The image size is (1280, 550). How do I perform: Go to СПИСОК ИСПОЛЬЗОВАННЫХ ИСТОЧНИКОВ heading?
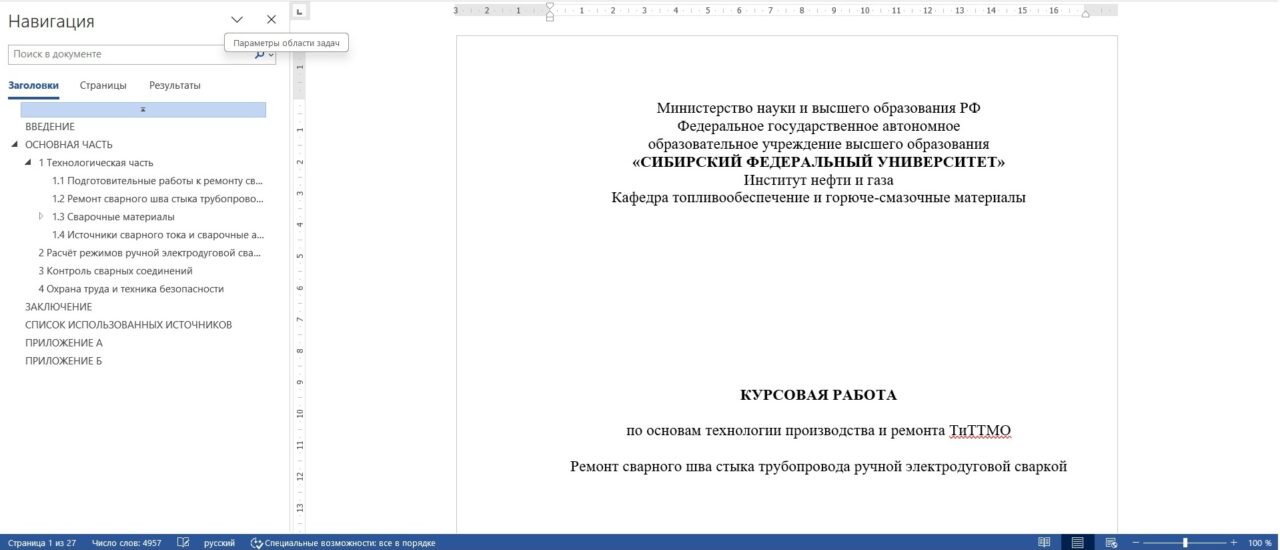coord(128,325)
